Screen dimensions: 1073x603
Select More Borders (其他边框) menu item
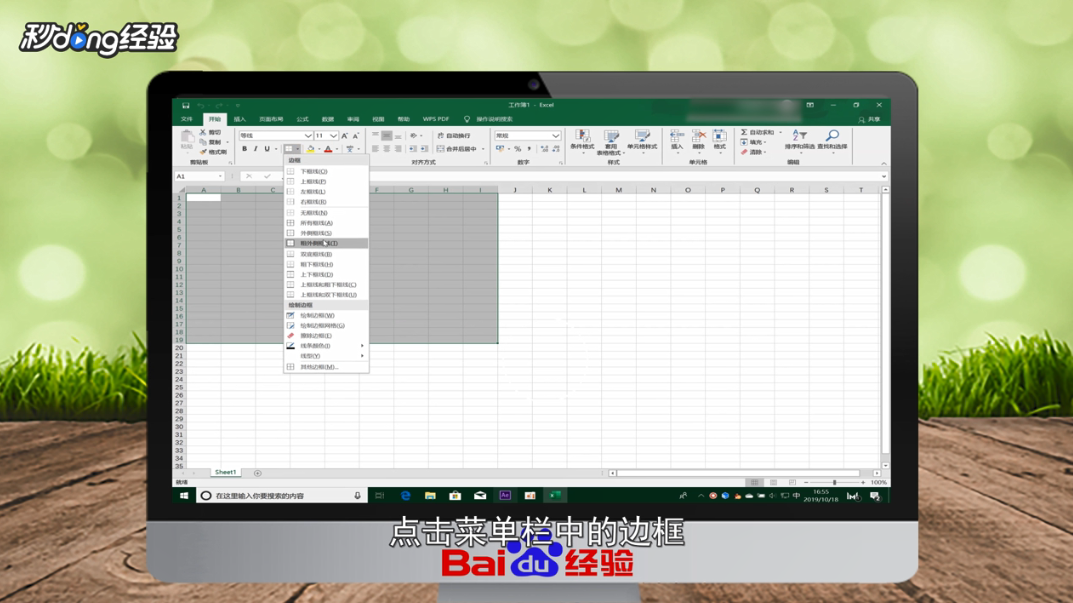(x=326, y=367)
